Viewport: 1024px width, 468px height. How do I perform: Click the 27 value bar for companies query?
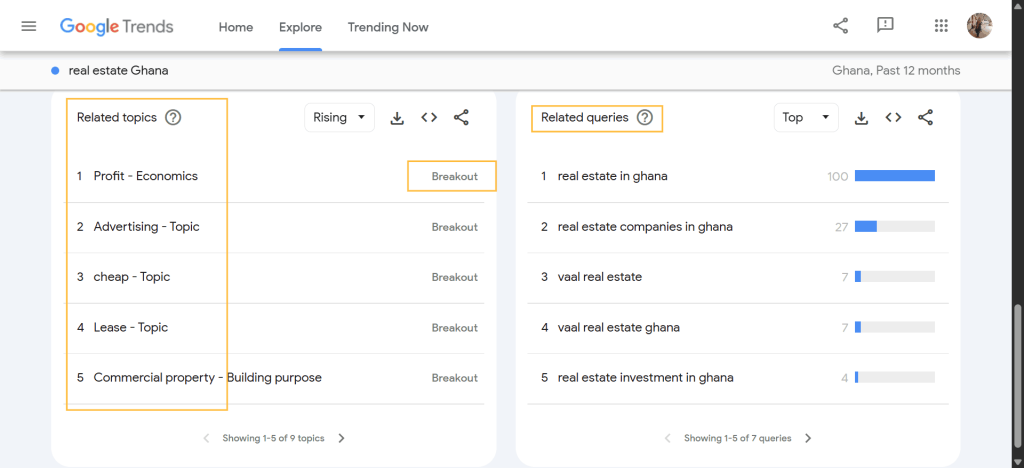coord(895,226)
